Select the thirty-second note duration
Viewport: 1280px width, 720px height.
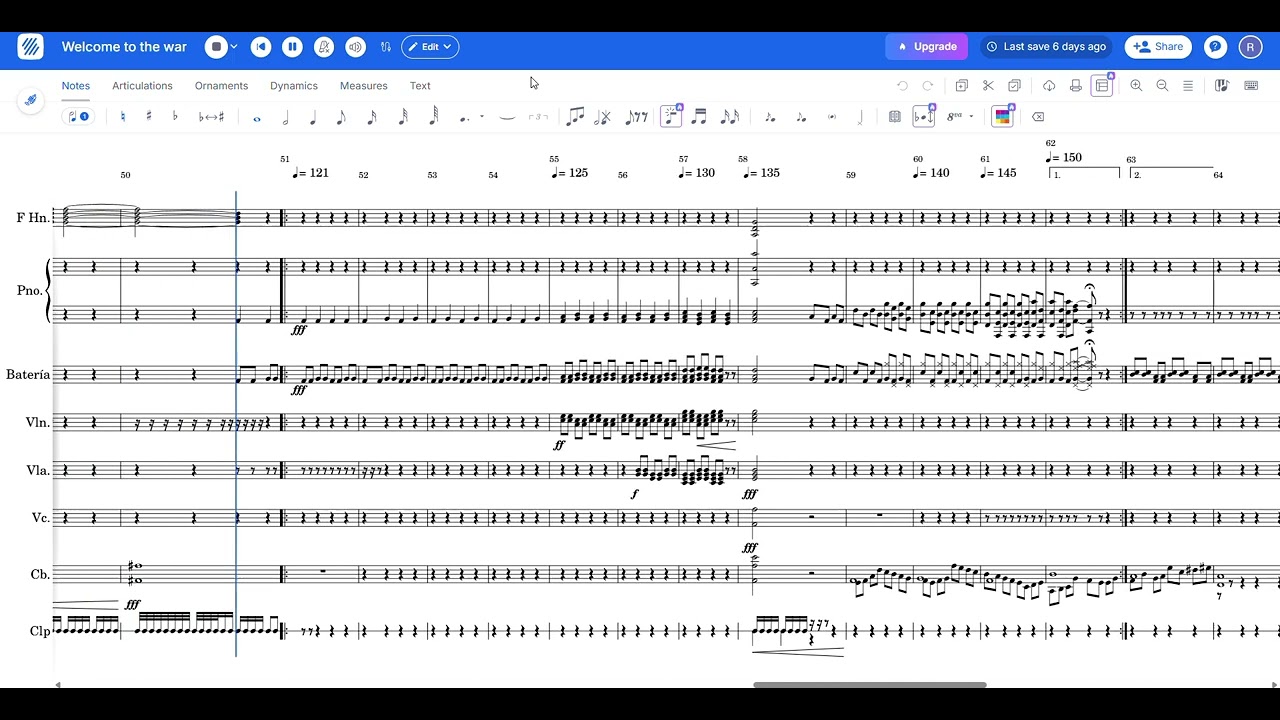403,118
